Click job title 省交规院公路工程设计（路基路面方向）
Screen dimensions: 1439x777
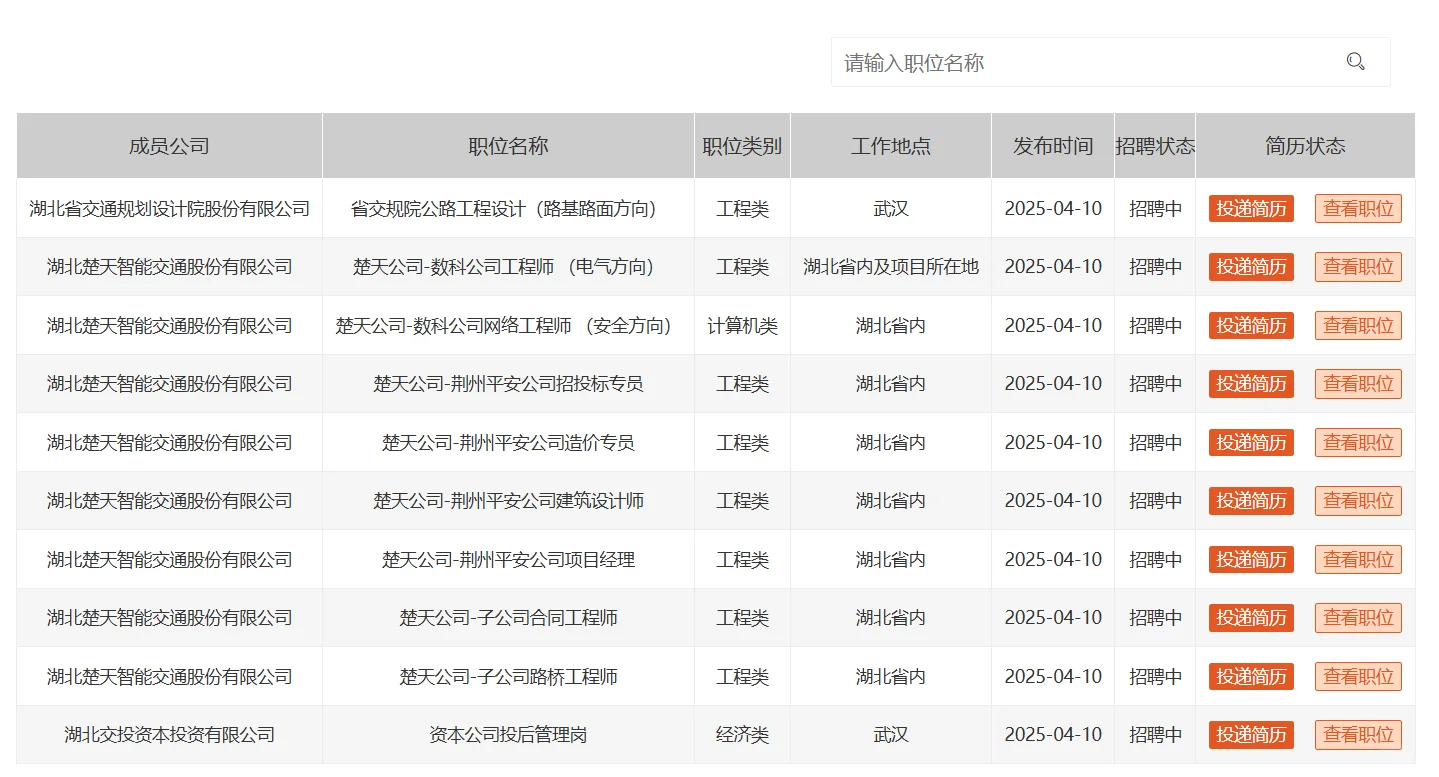[508, 209]
